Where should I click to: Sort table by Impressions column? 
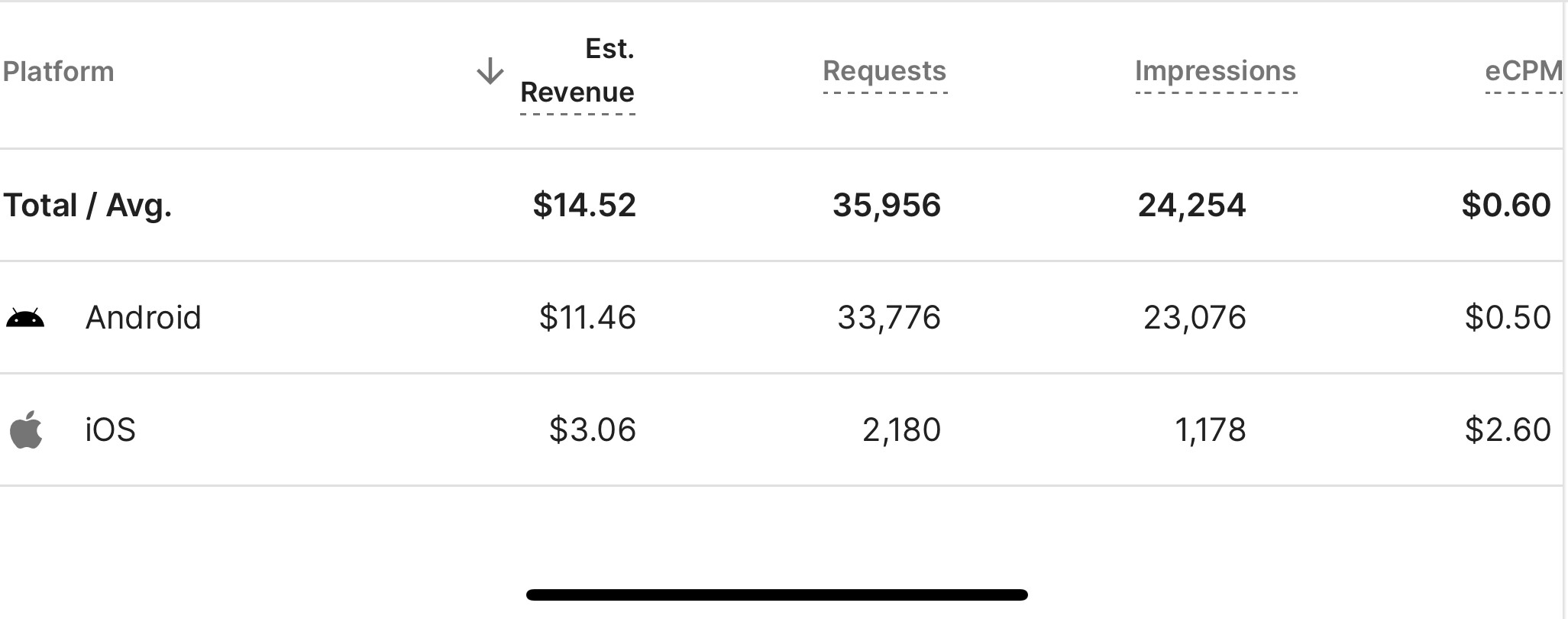point(1215,71)
